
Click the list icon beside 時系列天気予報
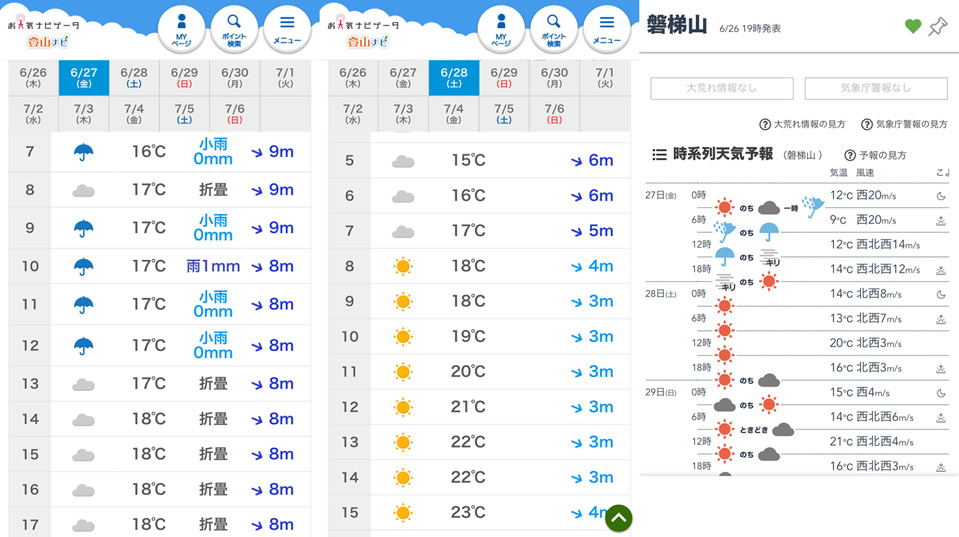coord(659,155)
